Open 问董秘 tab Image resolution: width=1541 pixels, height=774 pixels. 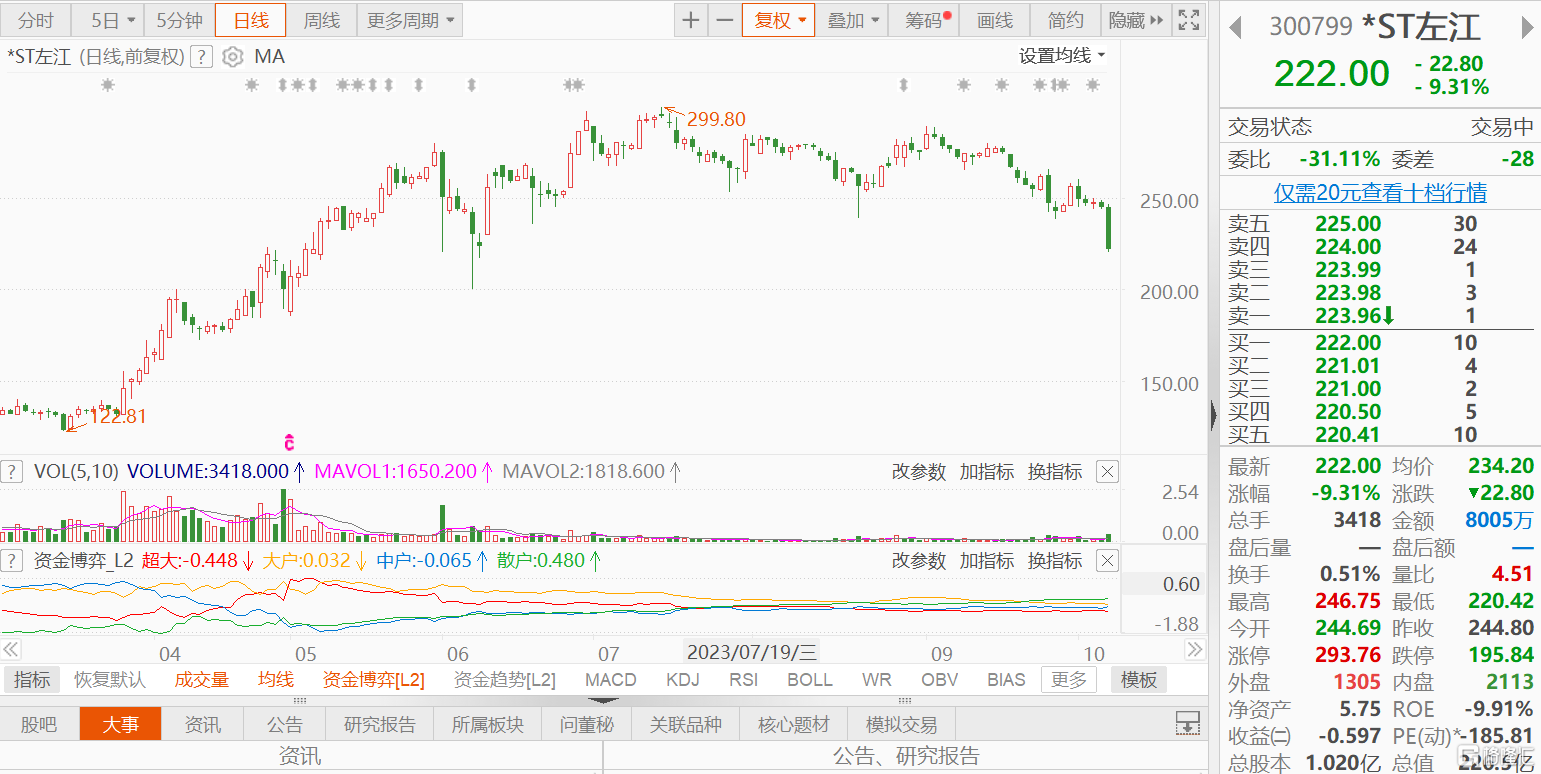coord(586,724)
